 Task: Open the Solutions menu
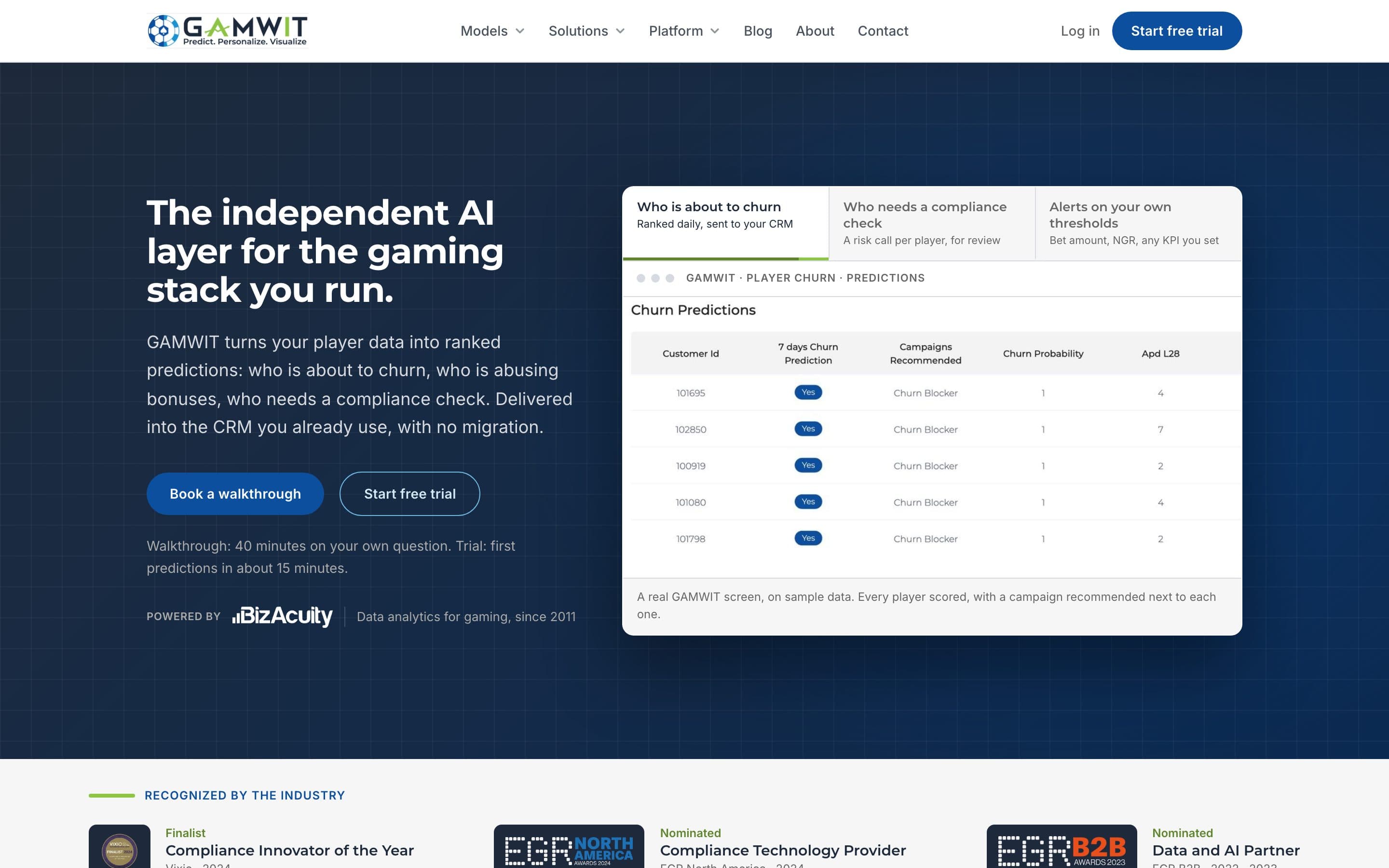586,31
